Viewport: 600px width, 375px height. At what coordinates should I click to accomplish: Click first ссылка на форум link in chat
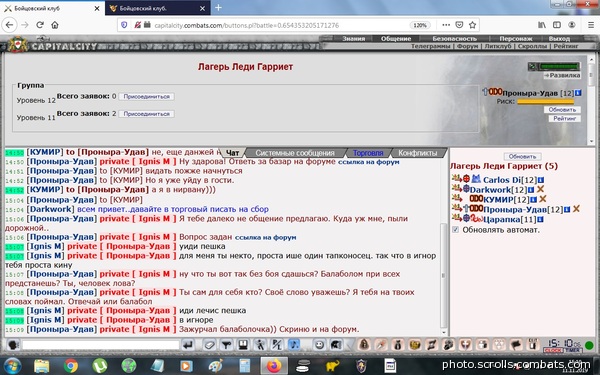(x=368, y=162)
